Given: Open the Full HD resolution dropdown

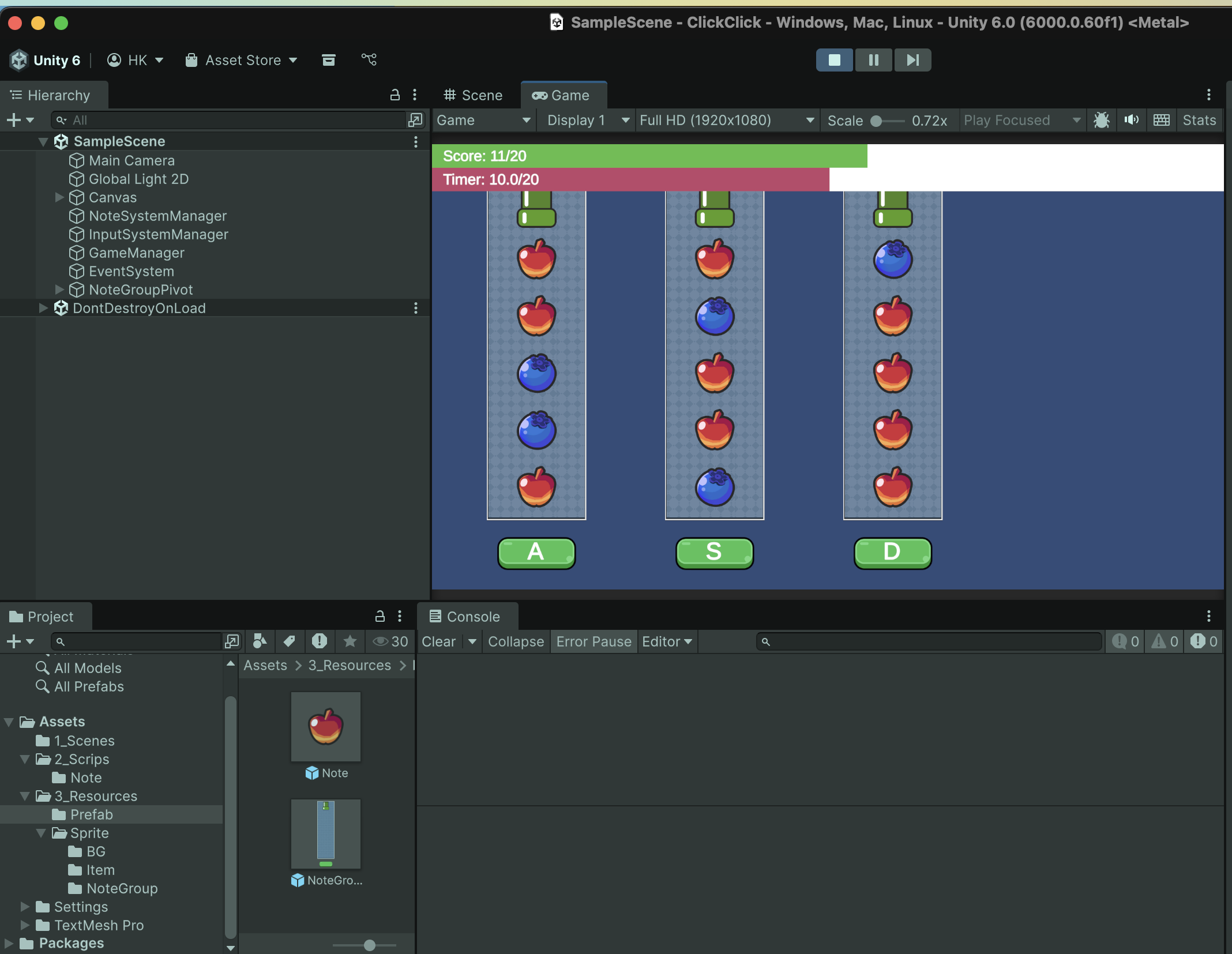Looking at the screenshot, I should click(x=727, y=120).
